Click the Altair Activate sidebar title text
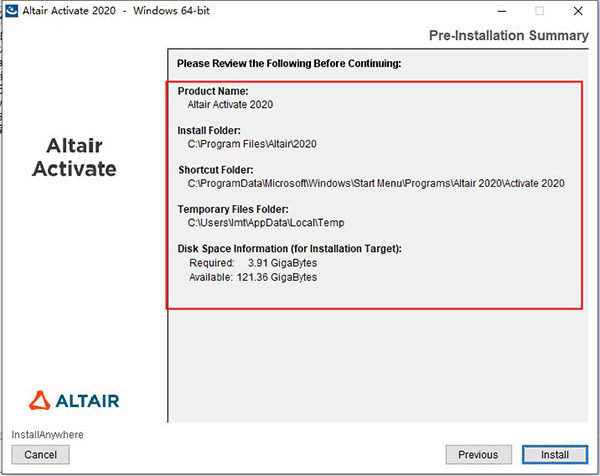 click(x=74, y=157)
